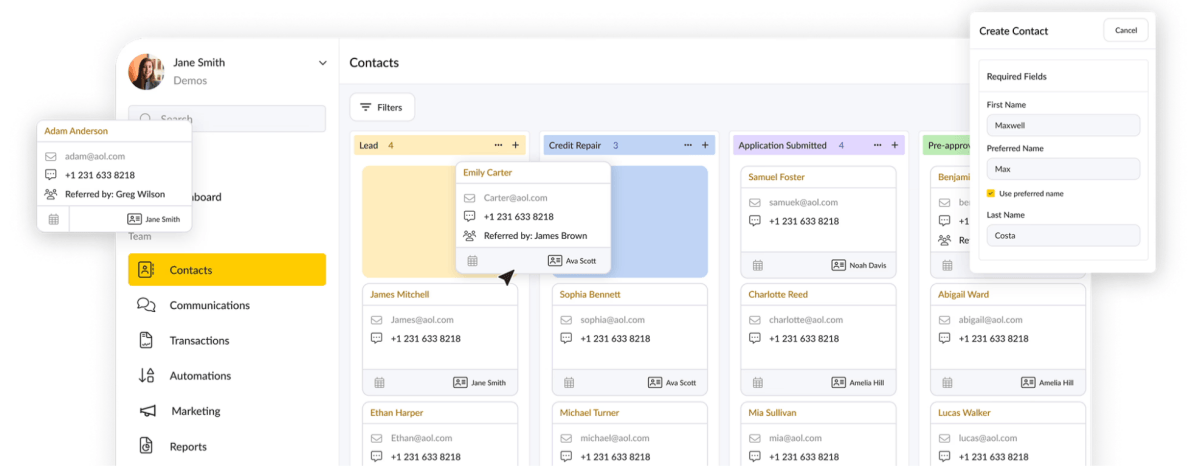Open the Filters button
This screenshot has height=472, width=1200.
pos(382,107)
